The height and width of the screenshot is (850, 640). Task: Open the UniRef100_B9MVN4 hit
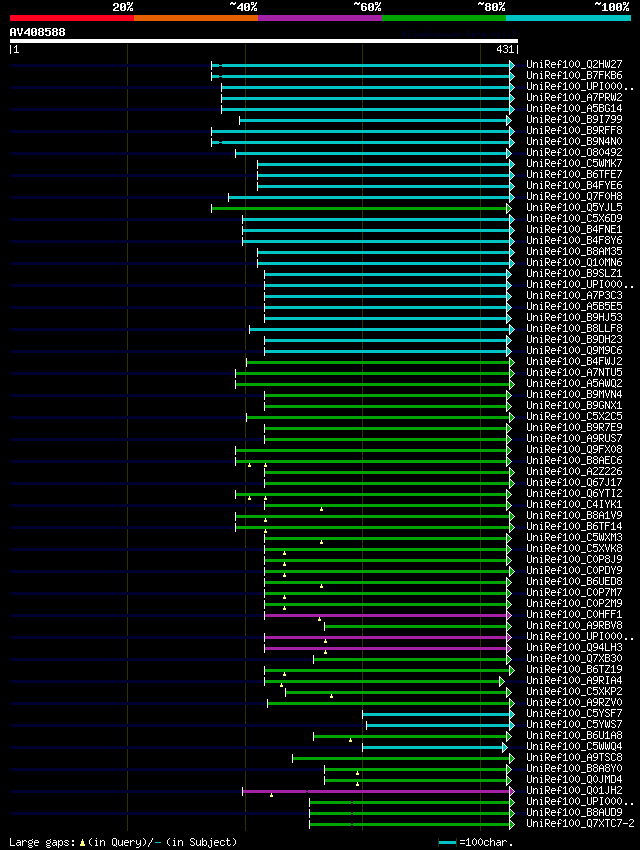click(574, 394)
